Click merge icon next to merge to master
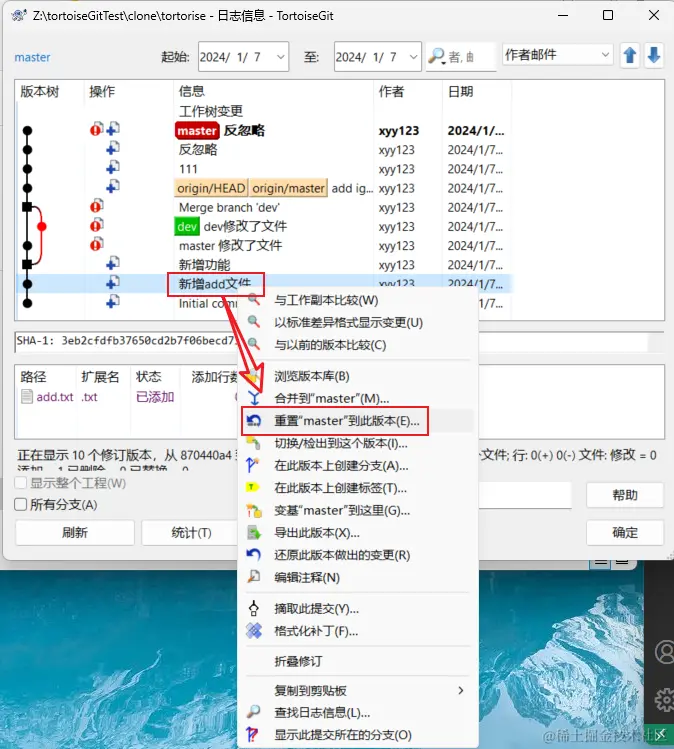The width and height of the screenshot is (674, 749). click(x=254, y=398)
